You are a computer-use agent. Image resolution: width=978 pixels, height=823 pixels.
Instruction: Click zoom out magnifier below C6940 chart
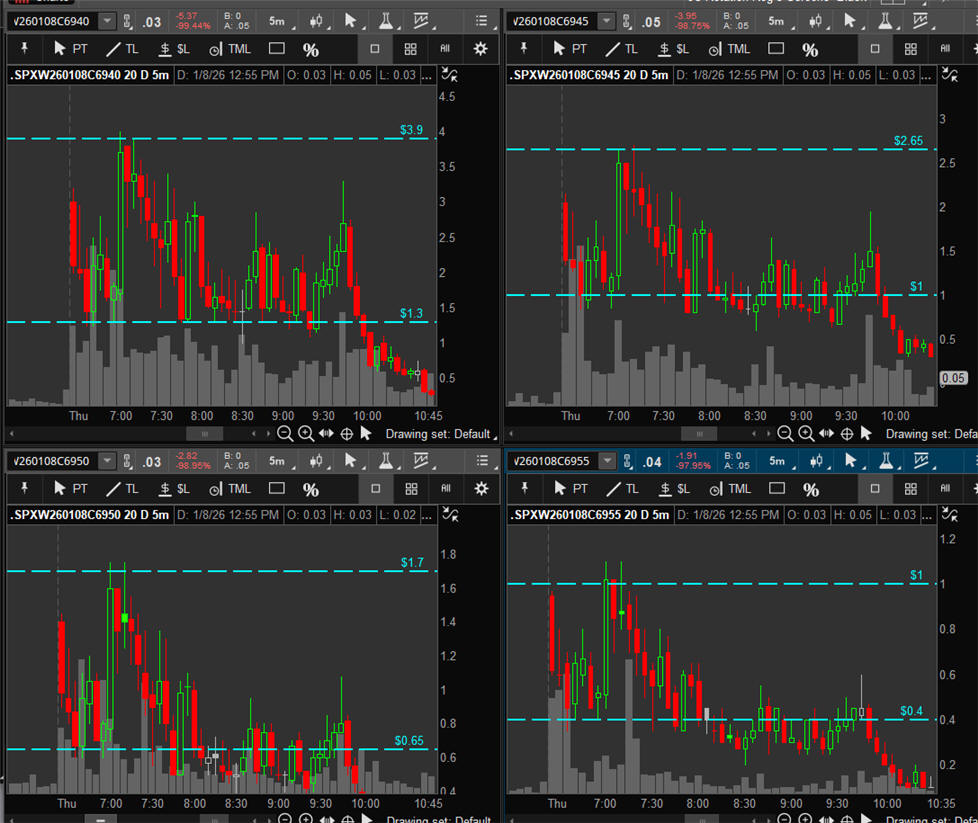tap(285, 433)
